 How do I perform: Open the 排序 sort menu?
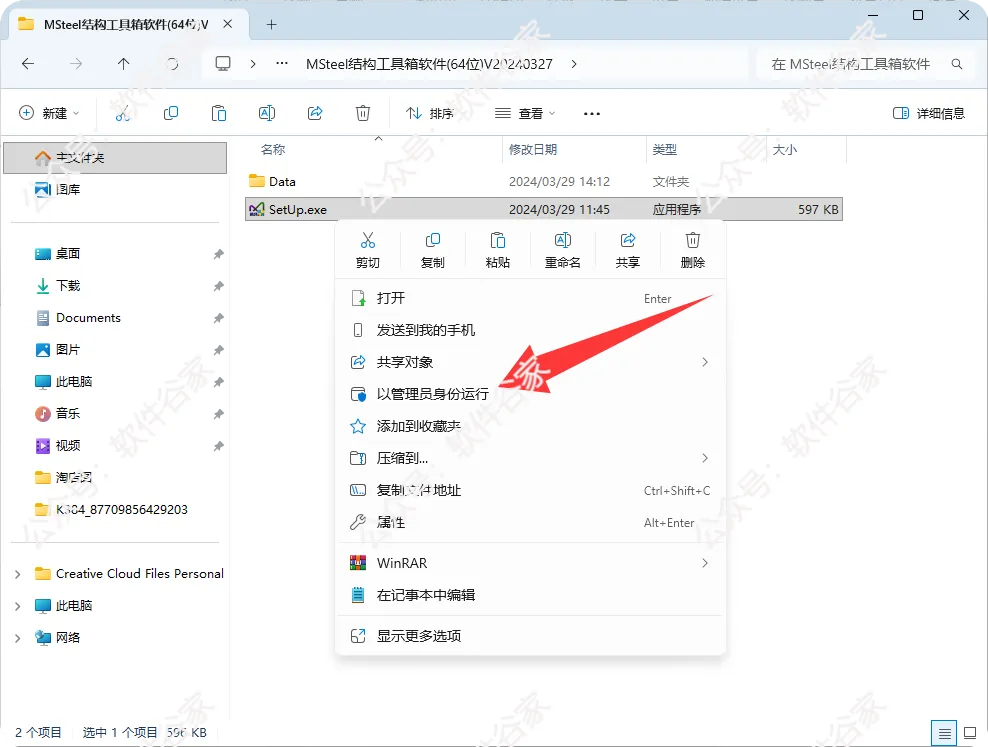tap(429, 113)
